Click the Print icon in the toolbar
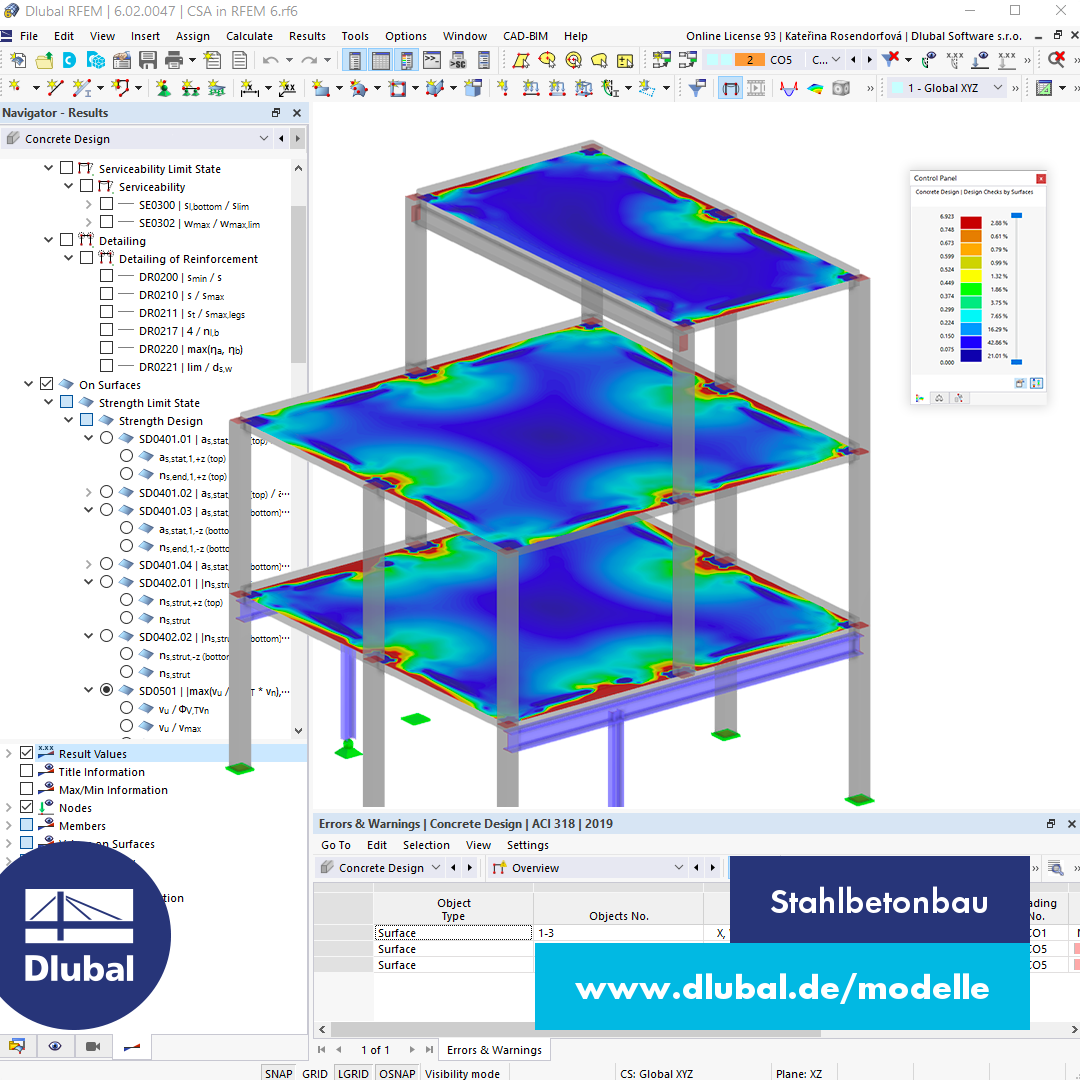 [x=174, y=61]
